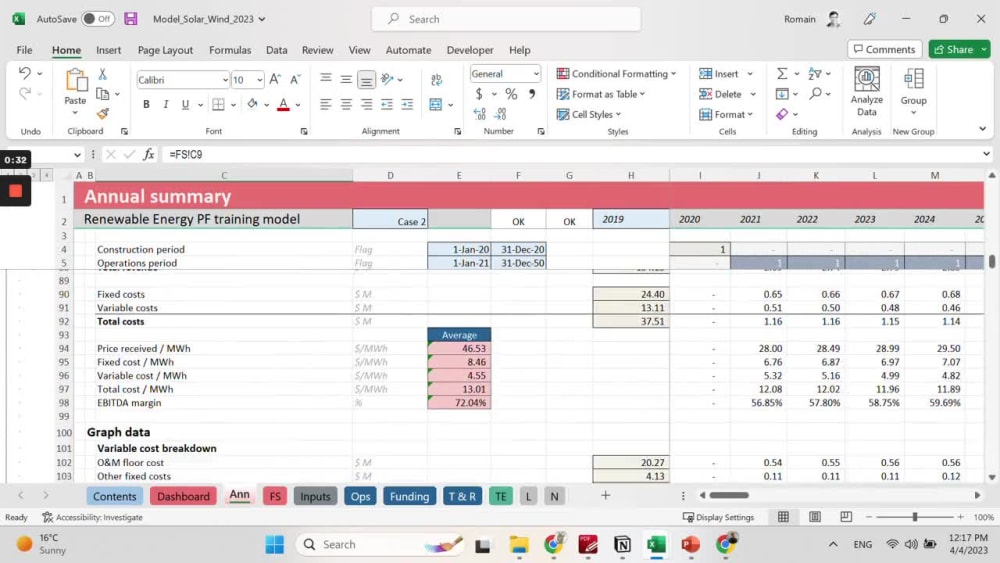Open the Format cells dropdown
This screenshot has height=563, width=1000.
click(x=726, y=114)
